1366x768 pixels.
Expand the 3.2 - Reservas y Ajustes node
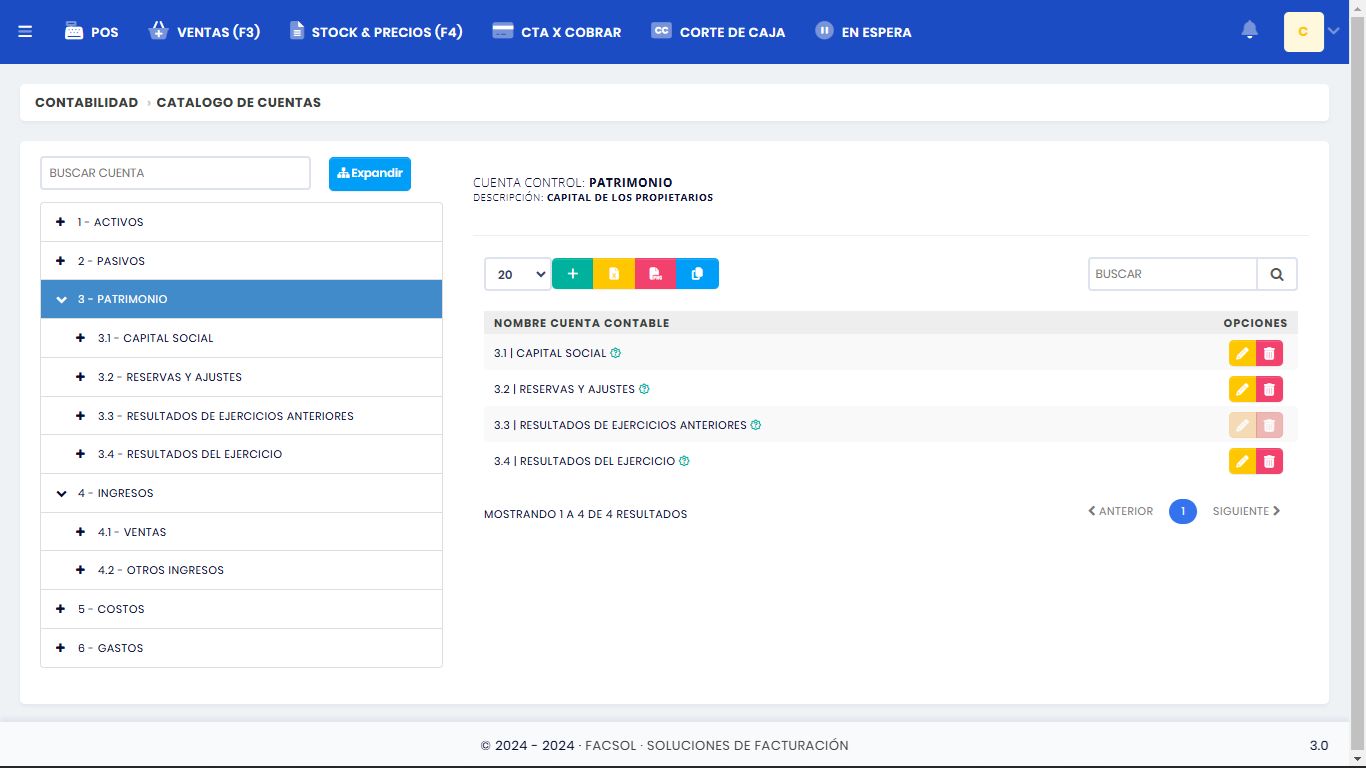(81, 377)
